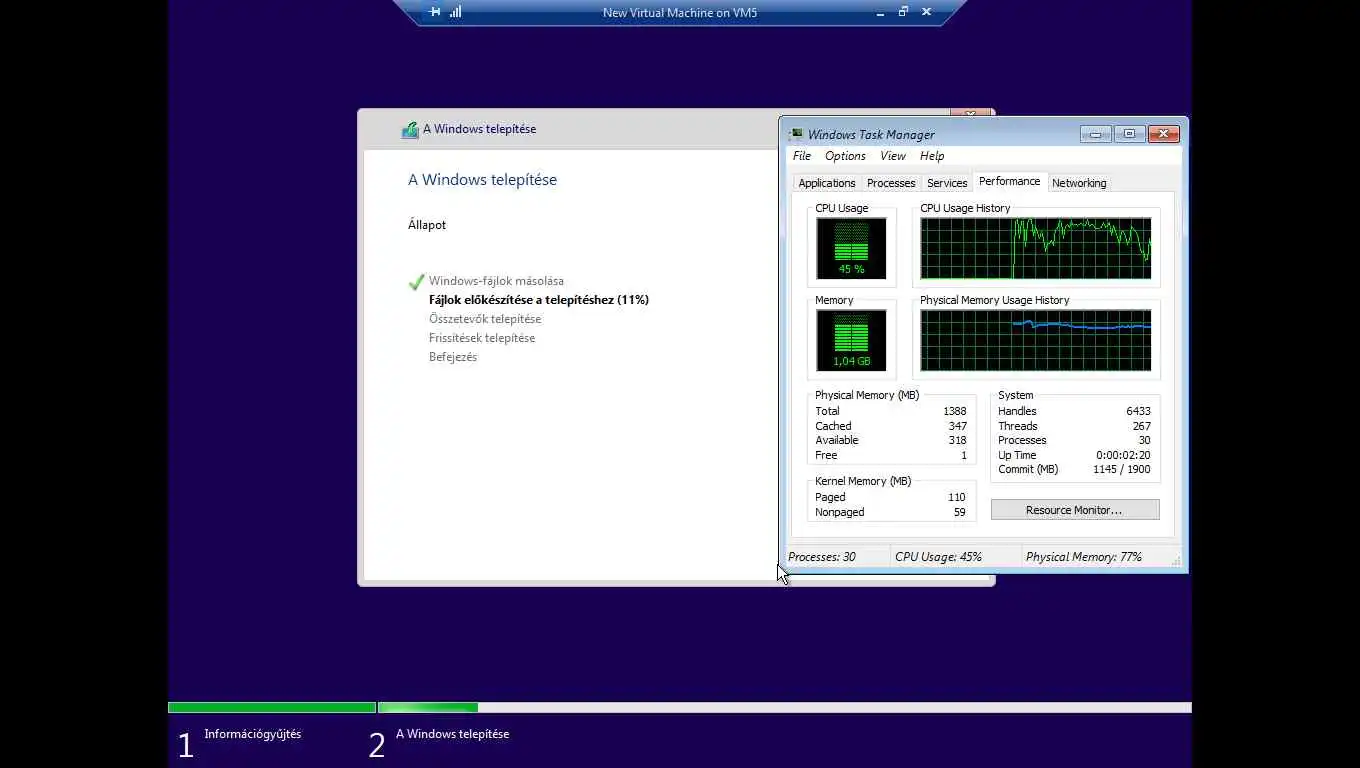This screenshot has height=768, width=1360.
Task: Click the CPU Usage History graph
Action: pos(1036,248)
